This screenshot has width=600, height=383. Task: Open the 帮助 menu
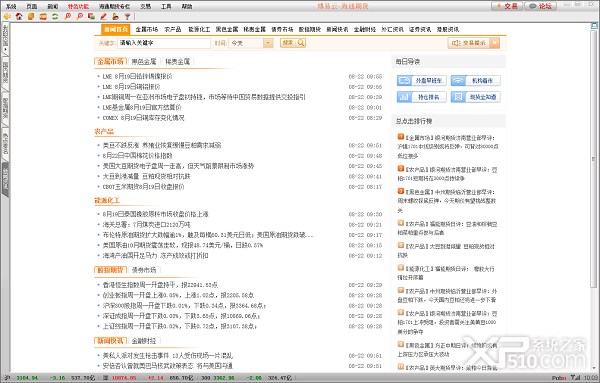pyautogui.click(x=187, y=7)
